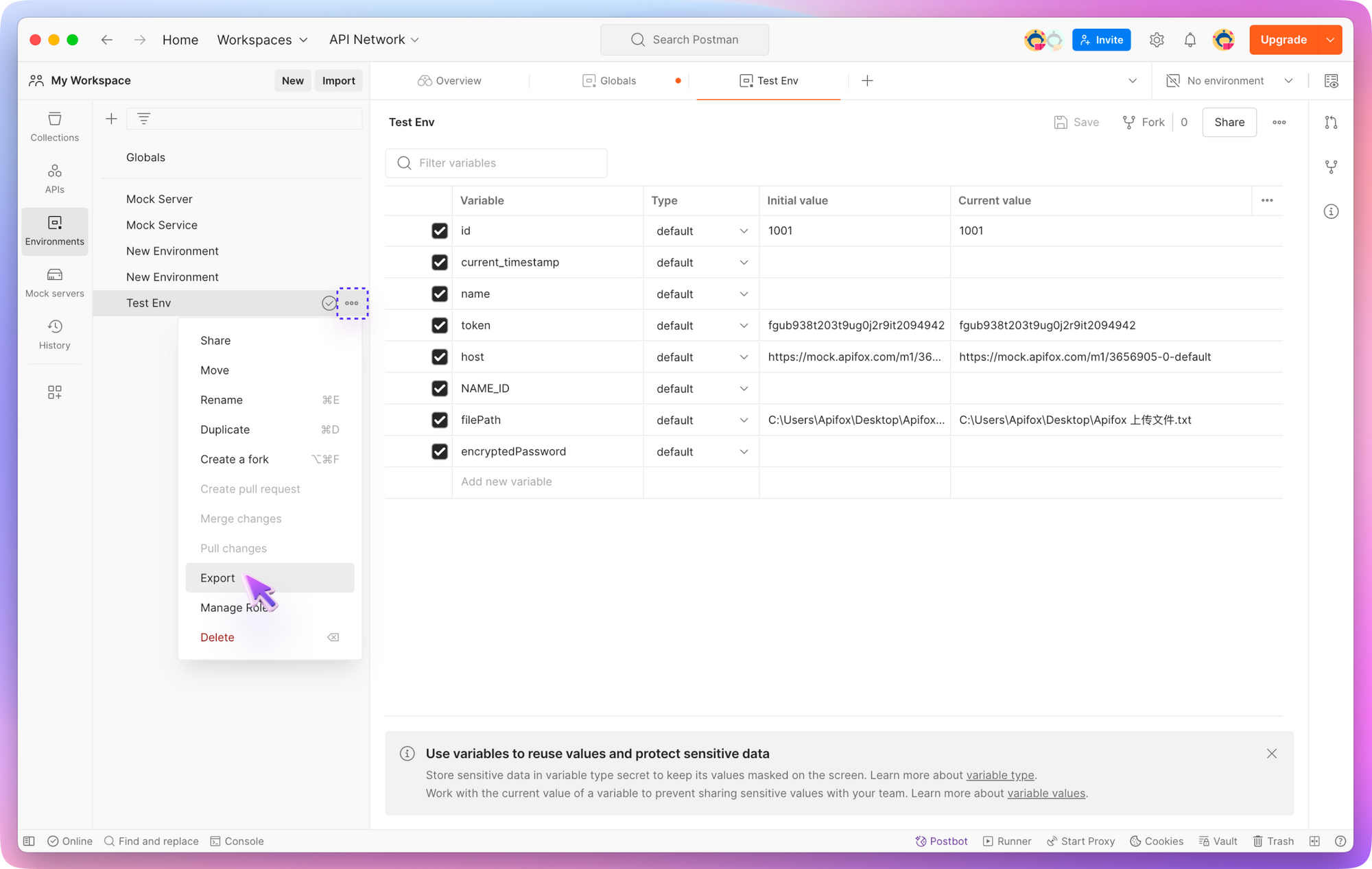Screen dimensions: 1372x869
Task: Uncheck the current_timestamp variable checkbox
Action: tap(440, 262)
